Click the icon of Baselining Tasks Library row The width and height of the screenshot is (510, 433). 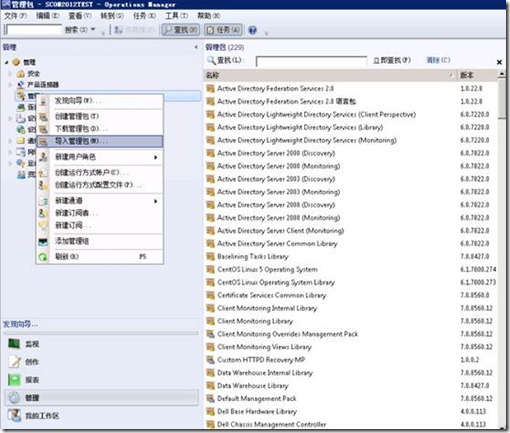(x=210, y=256)
